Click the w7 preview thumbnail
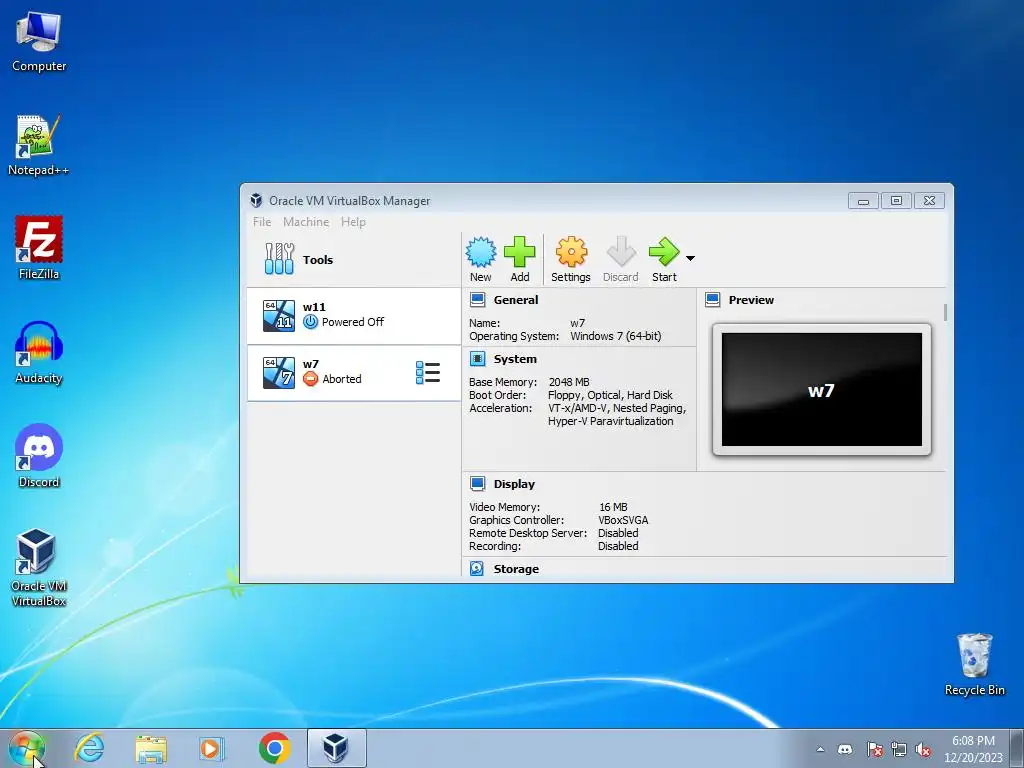The image size is (1024, 768). pos(822,390)
